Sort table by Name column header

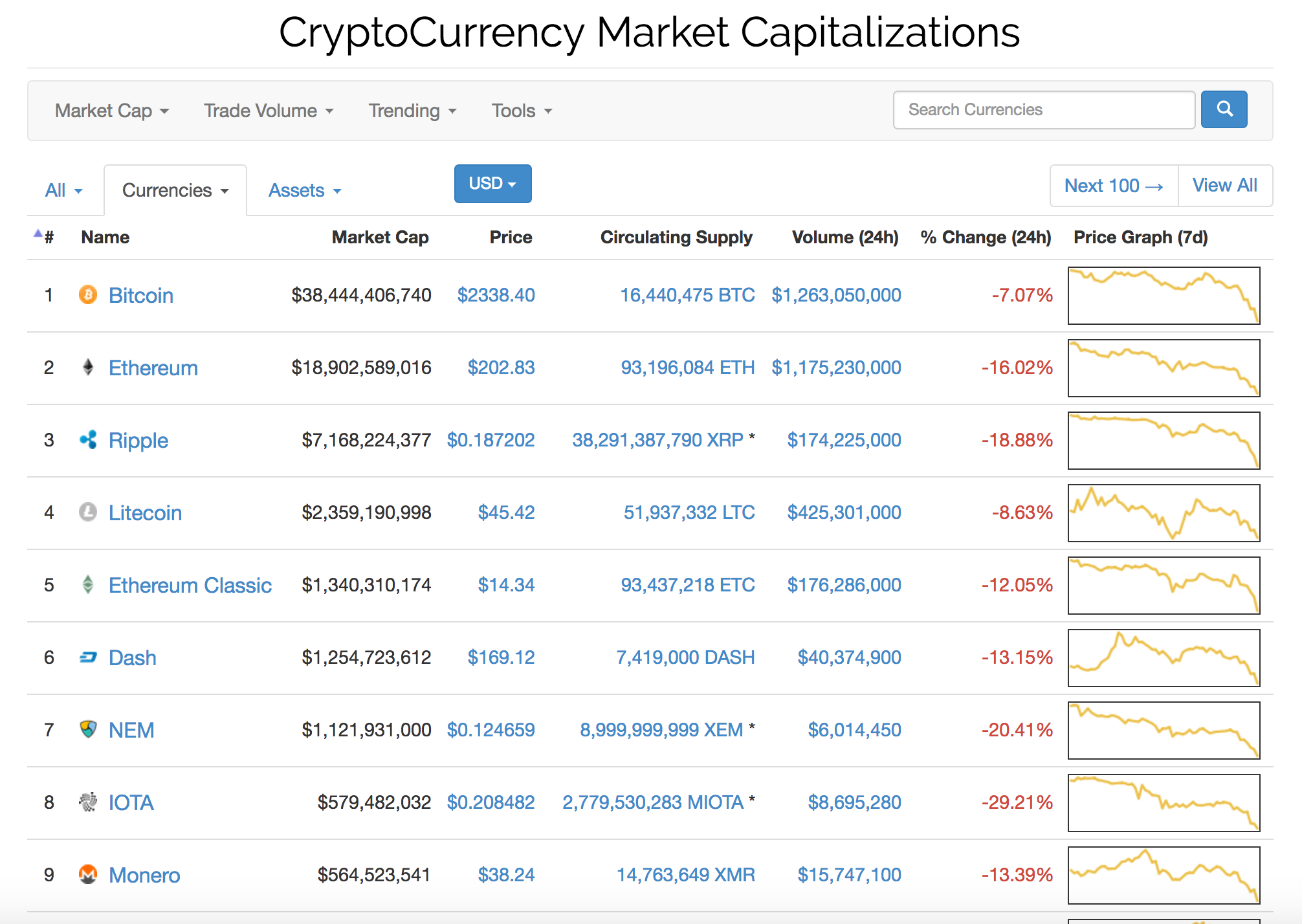105,237
